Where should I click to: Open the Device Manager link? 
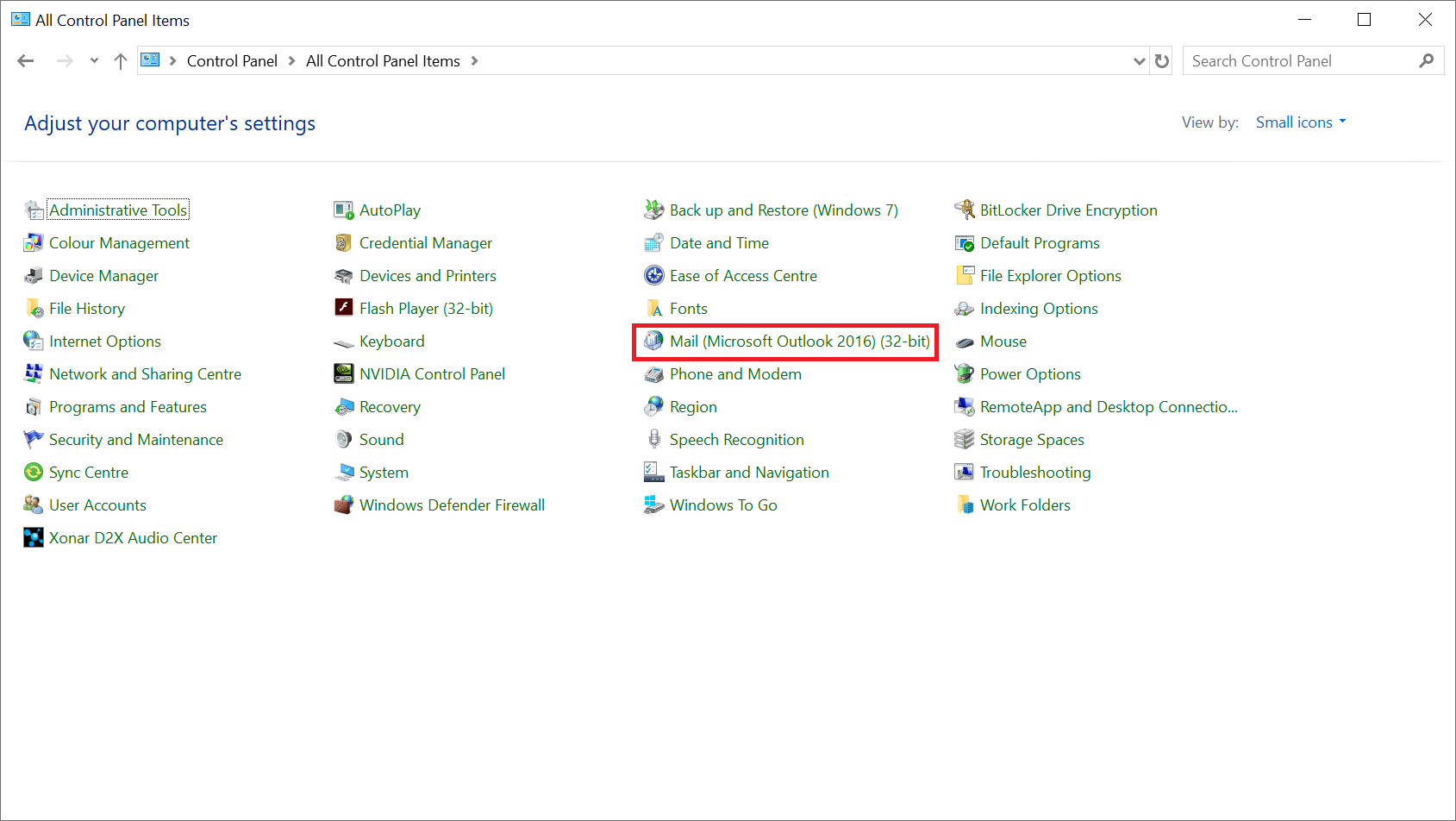tap(103, 276)
